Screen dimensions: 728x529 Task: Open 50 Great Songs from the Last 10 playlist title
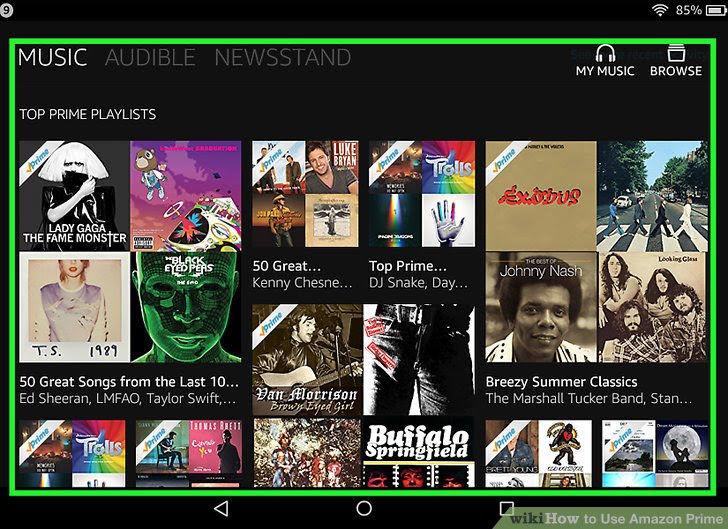click(129, 382)
